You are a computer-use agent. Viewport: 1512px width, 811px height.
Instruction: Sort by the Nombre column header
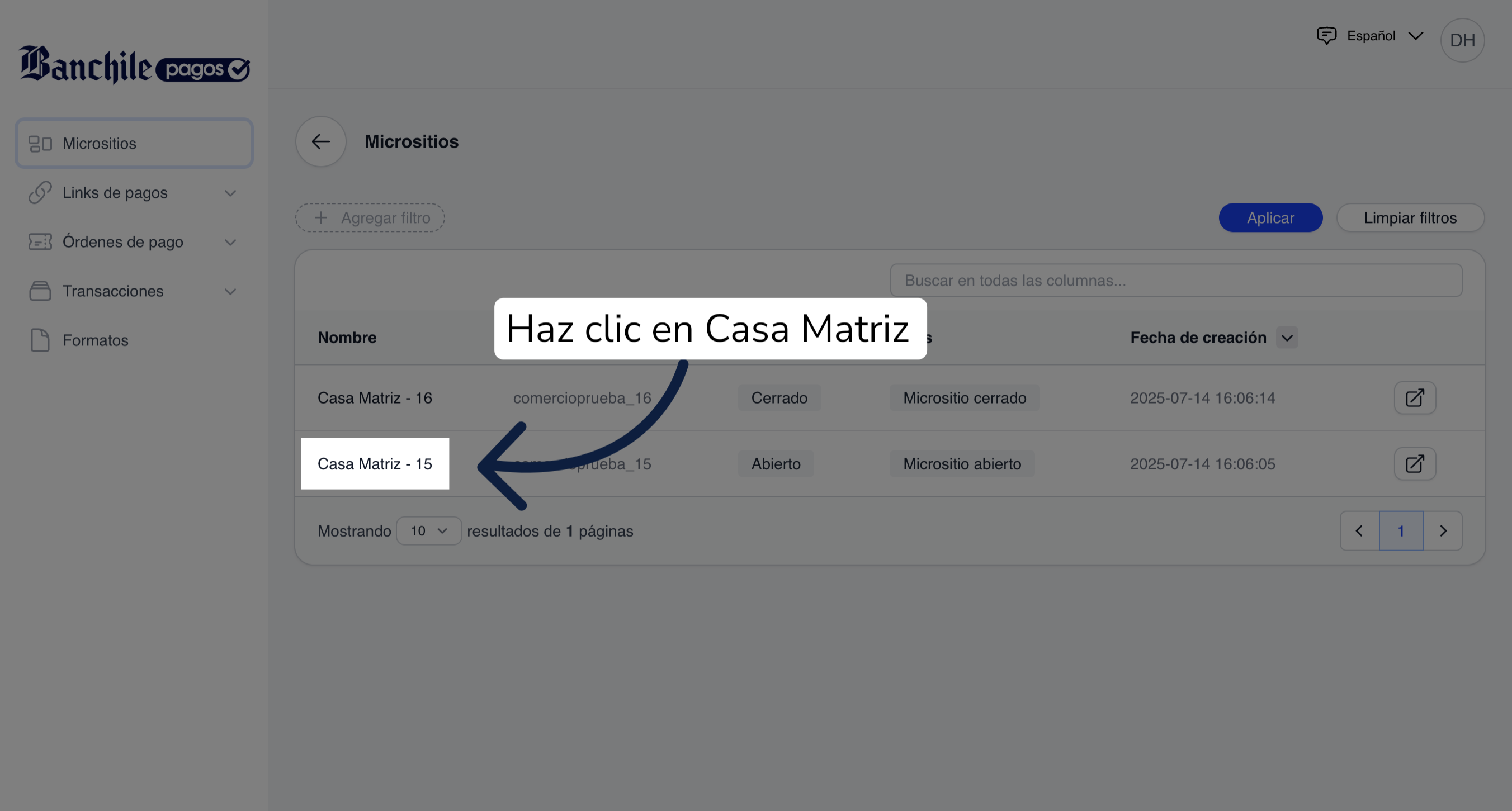coord(347,338)
